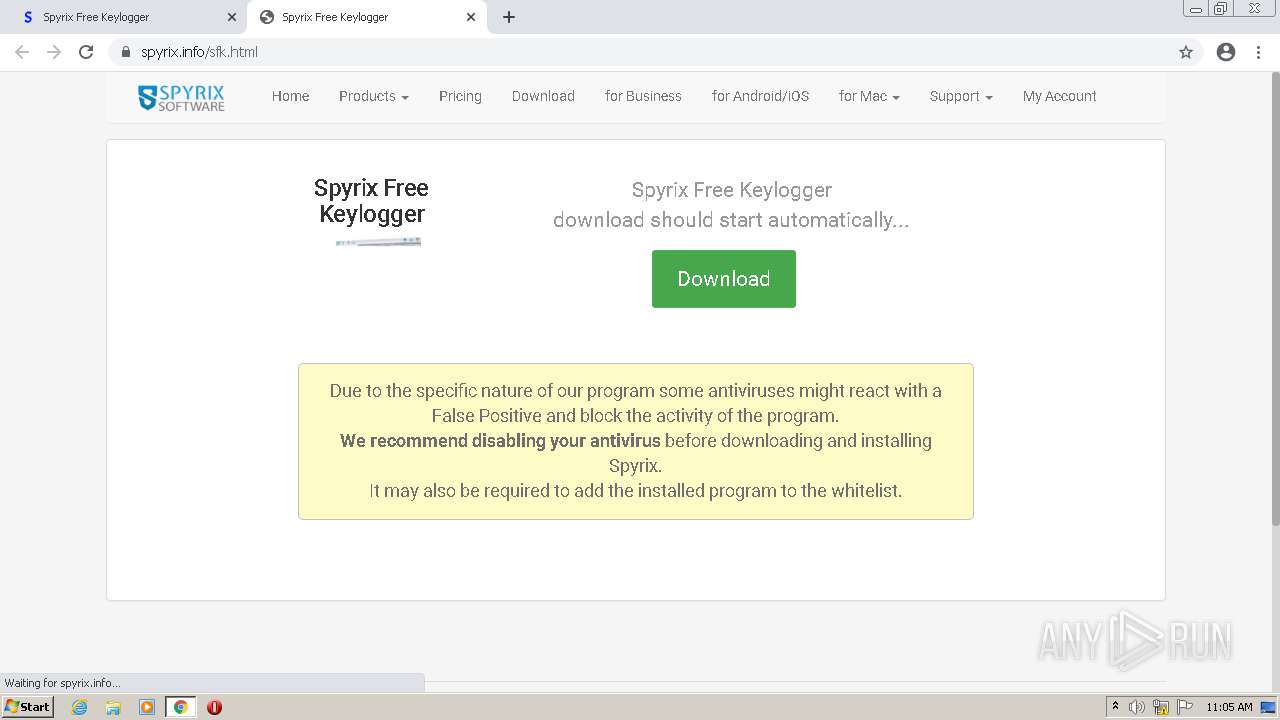1280x720 pixels.
Task: Click the red Opera-like taskbar icon
Action: (x=214, y=707)
